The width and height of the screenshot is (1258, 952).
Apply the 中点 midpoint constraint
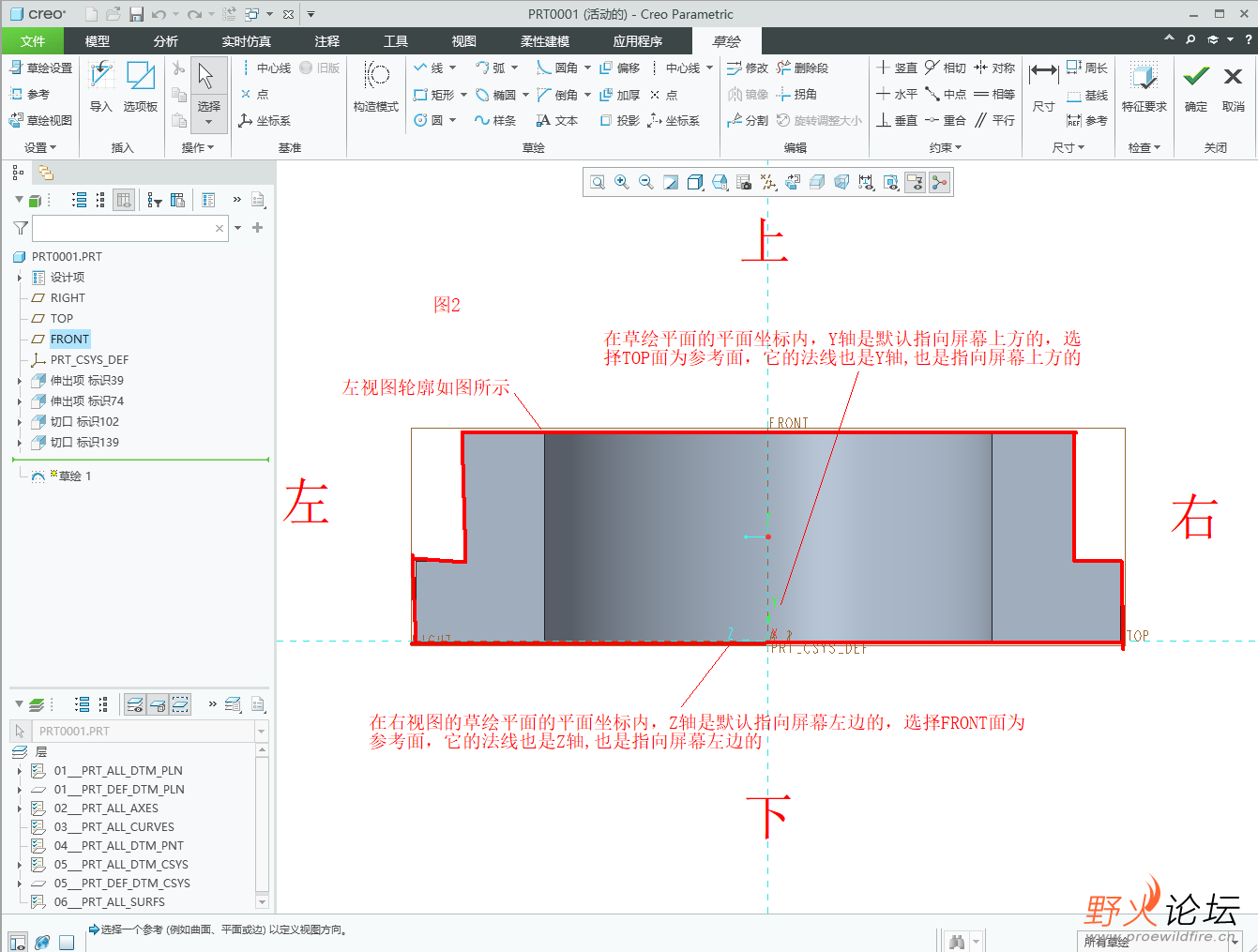click(946, 94)
